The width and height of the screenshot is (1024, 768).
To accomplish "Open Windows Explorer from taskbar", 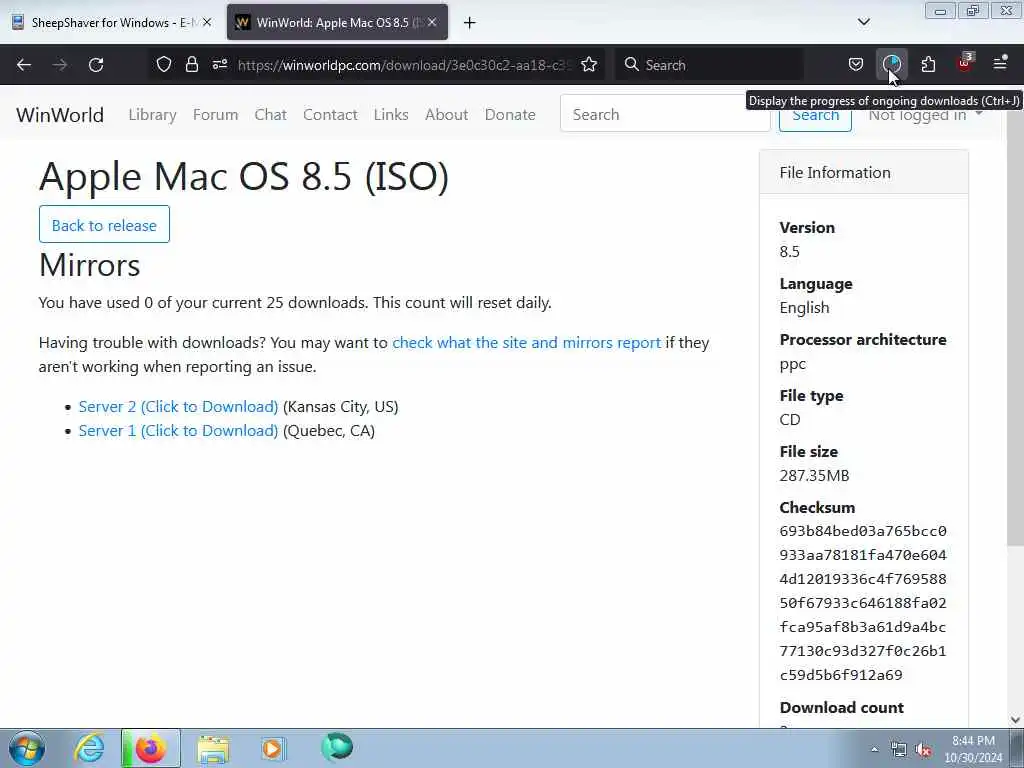I will [x=213, y=749].
